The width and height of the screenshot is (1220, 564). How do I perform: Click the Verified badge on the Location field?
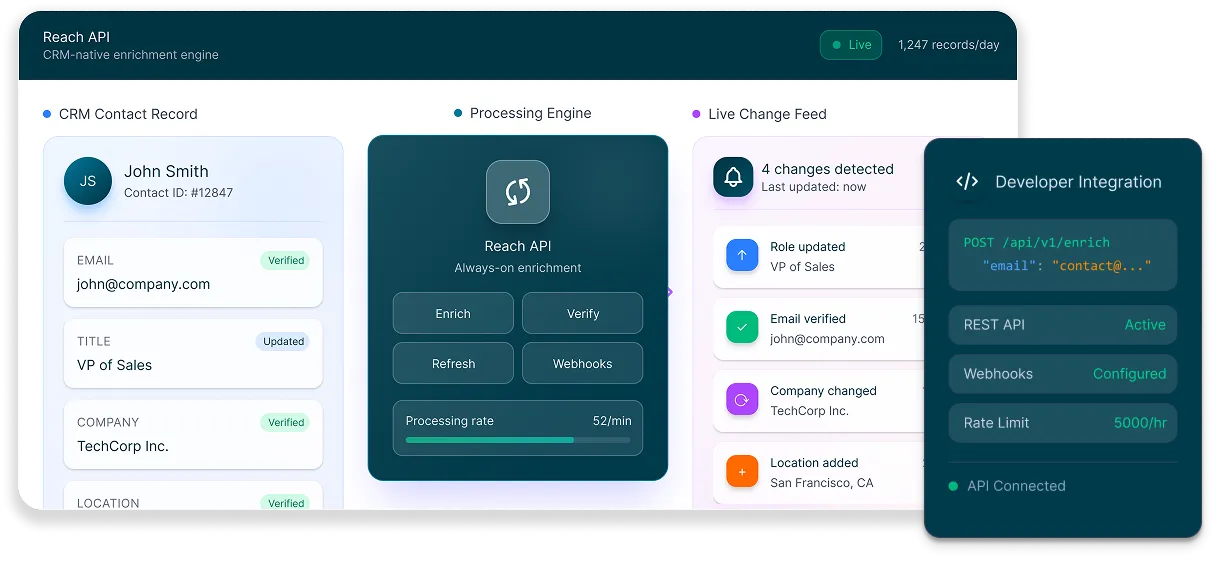[x=286, y=503]
